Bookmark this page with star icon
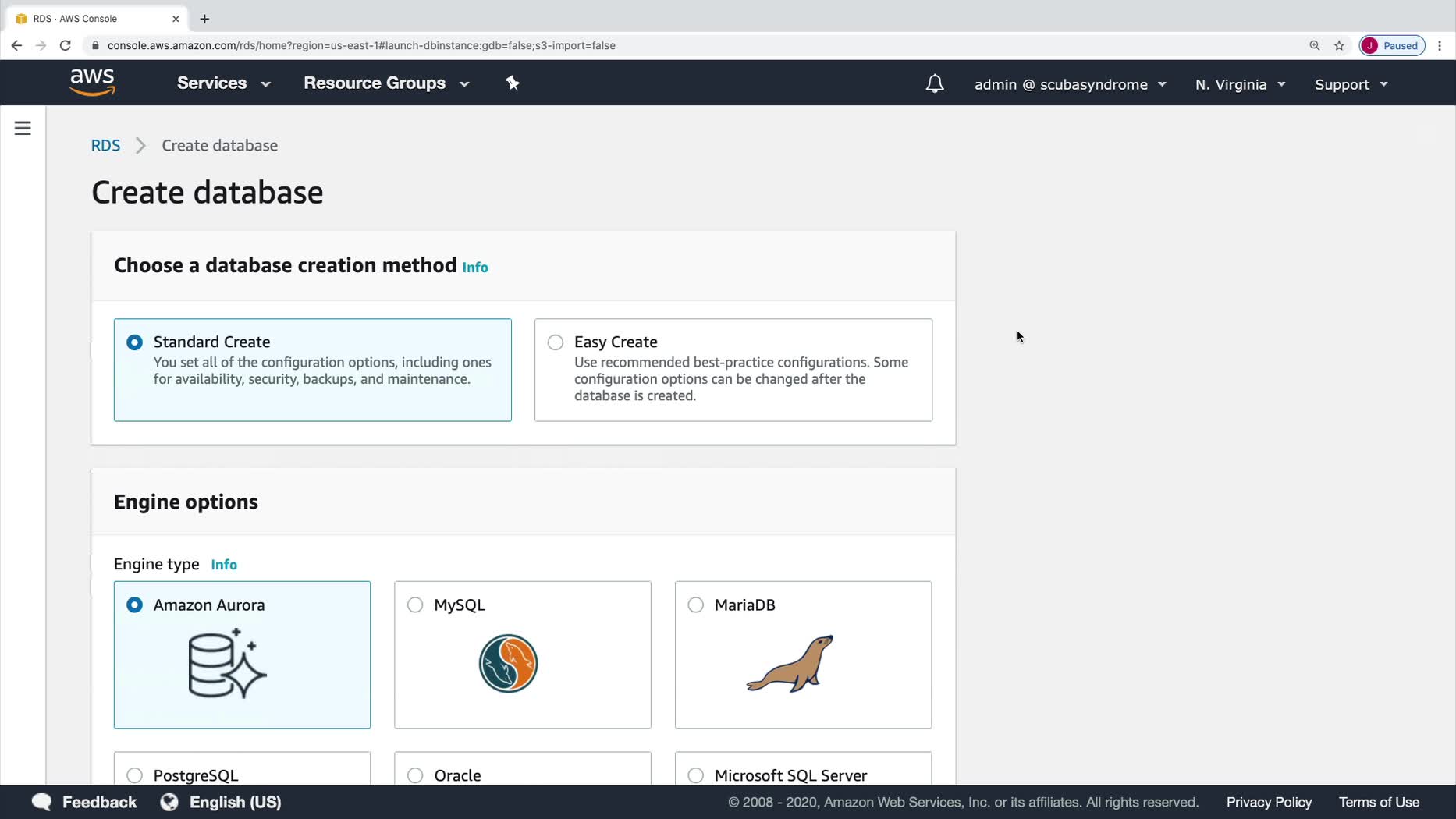Viewport: 1456px width, 819px height. (1339, 45)
